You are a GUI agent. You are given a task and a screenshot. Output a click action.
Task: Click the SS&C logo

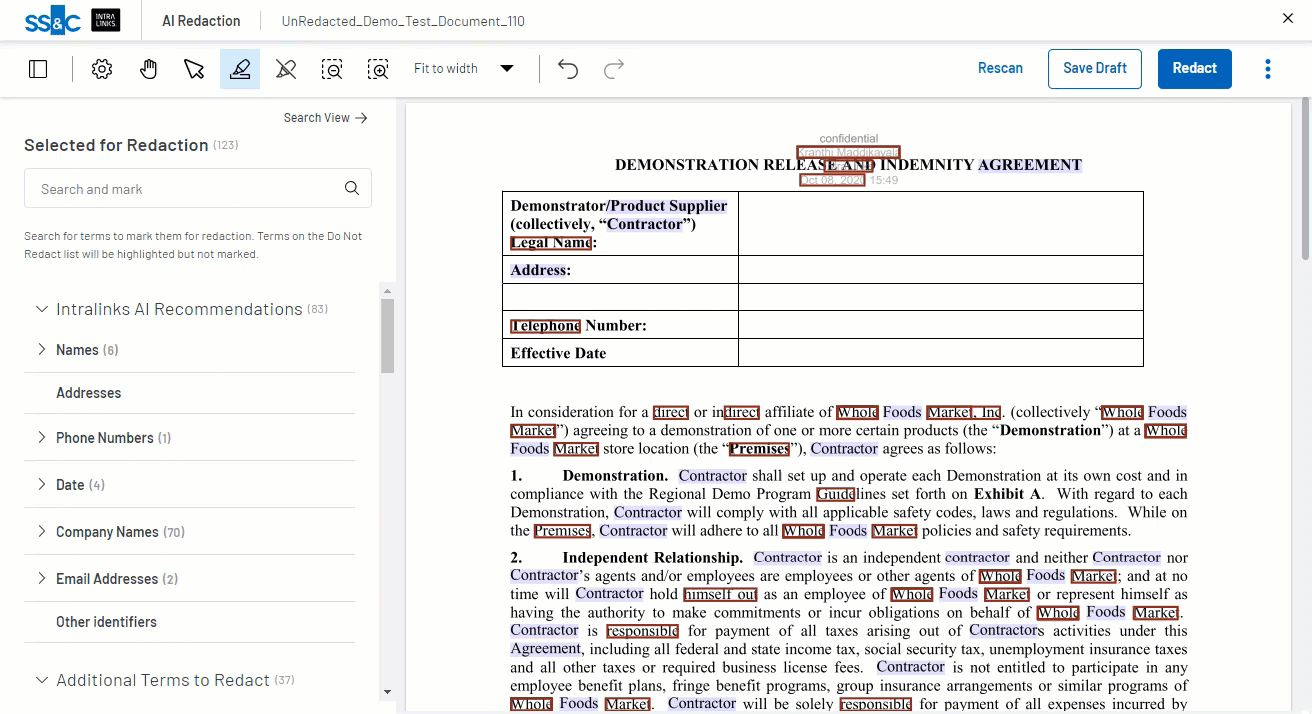52,20
